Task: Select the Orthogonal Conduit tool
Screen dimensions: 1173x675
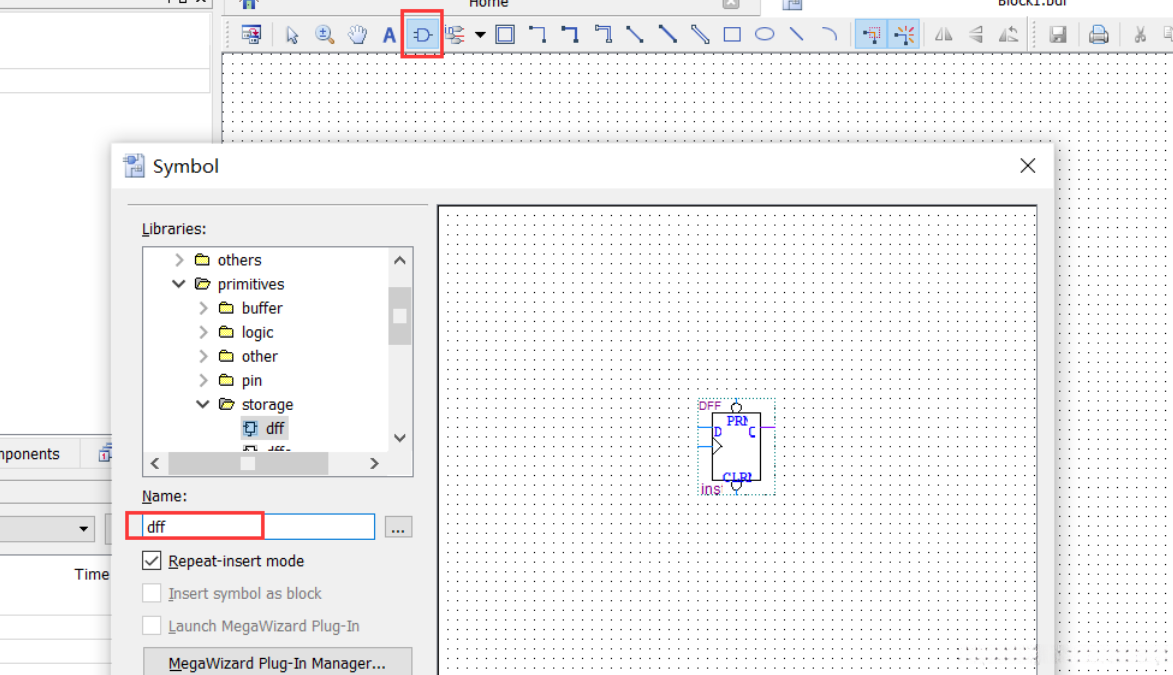Action: point(603,34)
